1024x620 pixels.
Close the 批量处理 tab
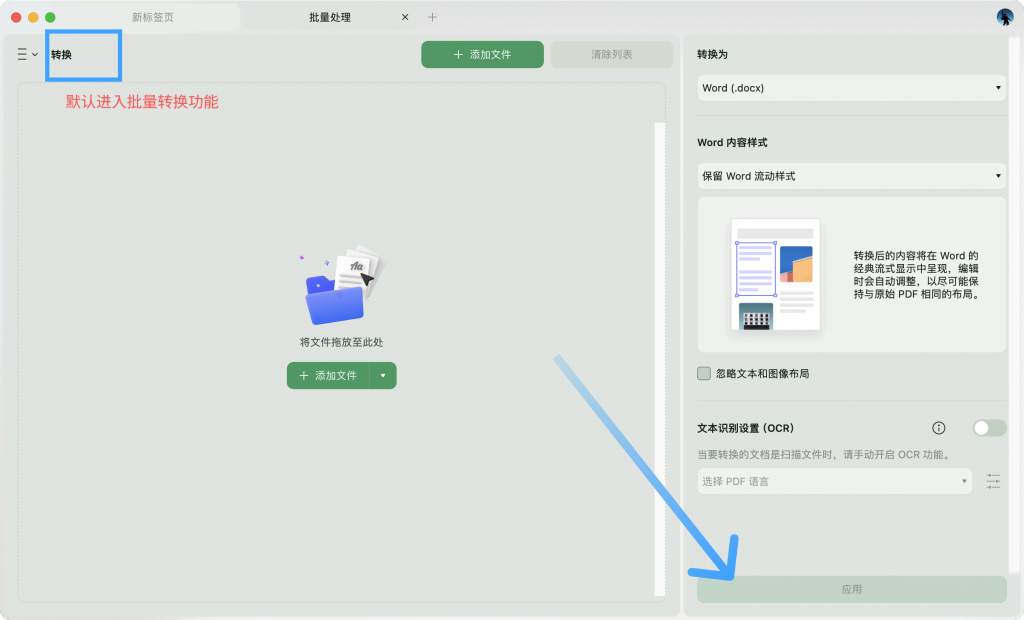pyautogui.click(x=405, y=17)
